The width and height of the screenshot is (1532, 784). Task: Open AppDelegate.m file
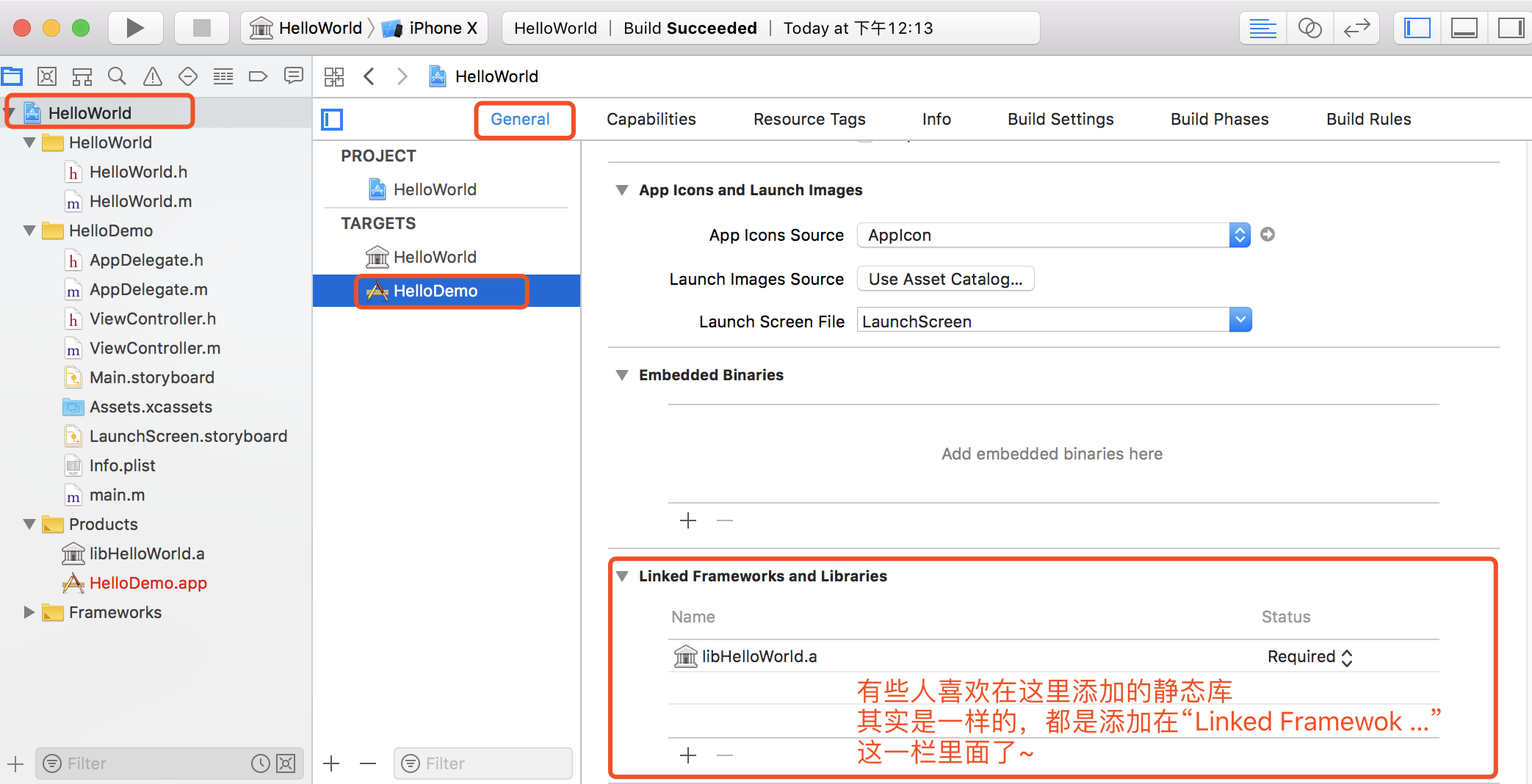click(148, 289)
